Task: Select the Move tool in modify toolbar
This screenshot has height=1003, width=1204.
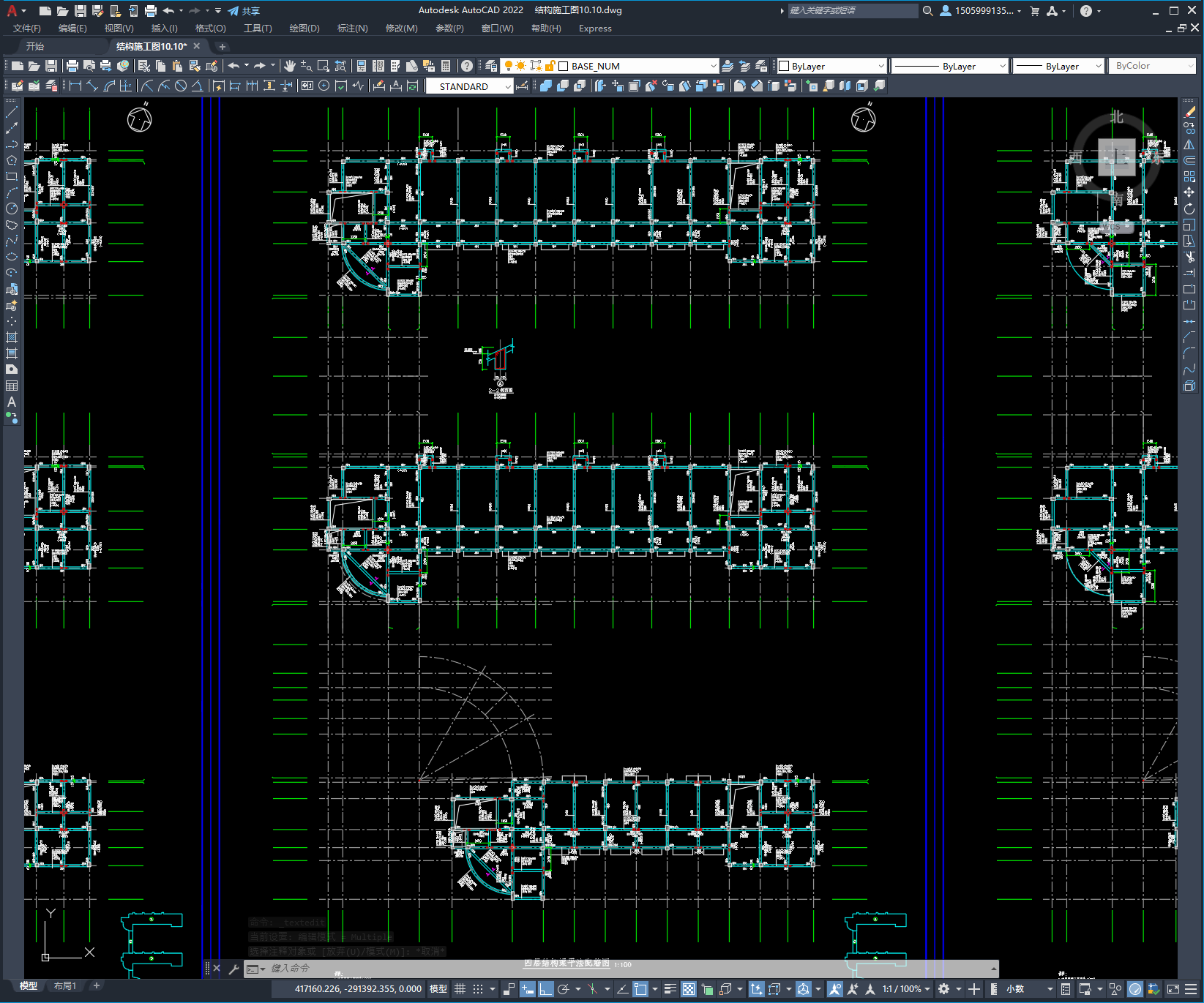Action: (x=1189, y=192)
